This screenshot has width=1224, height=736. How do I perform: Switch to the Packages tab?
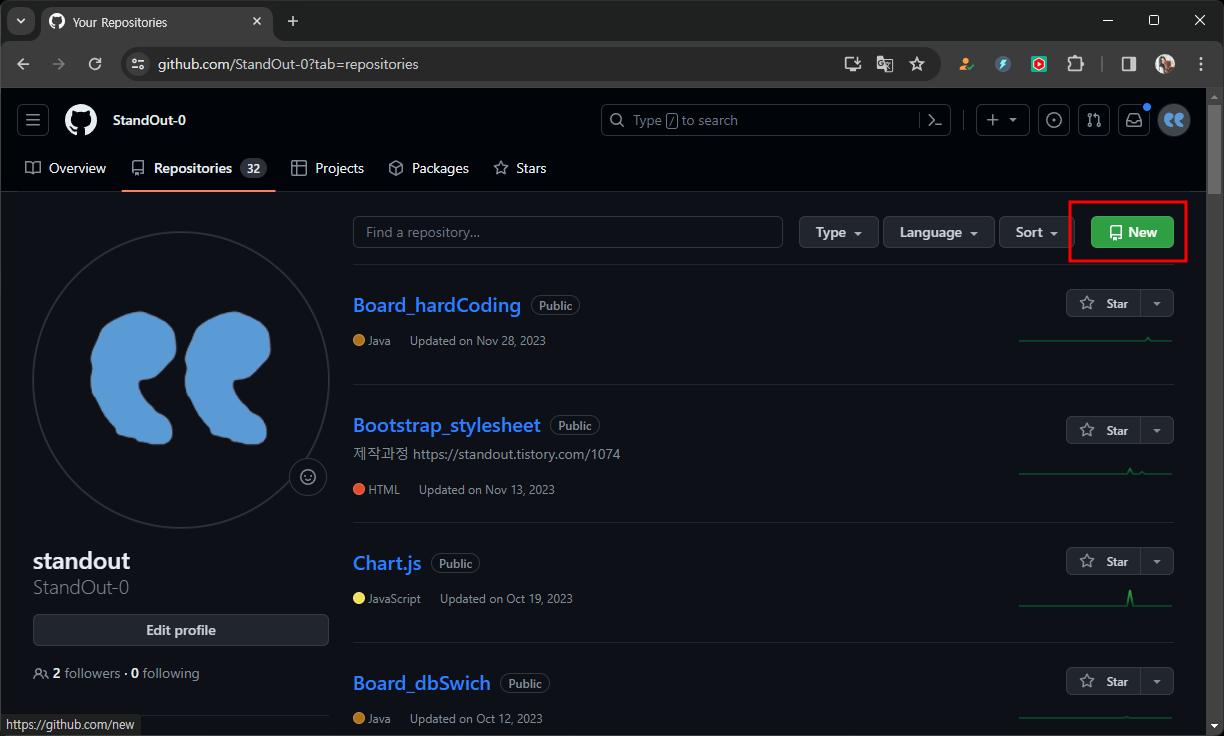[429, 168]
